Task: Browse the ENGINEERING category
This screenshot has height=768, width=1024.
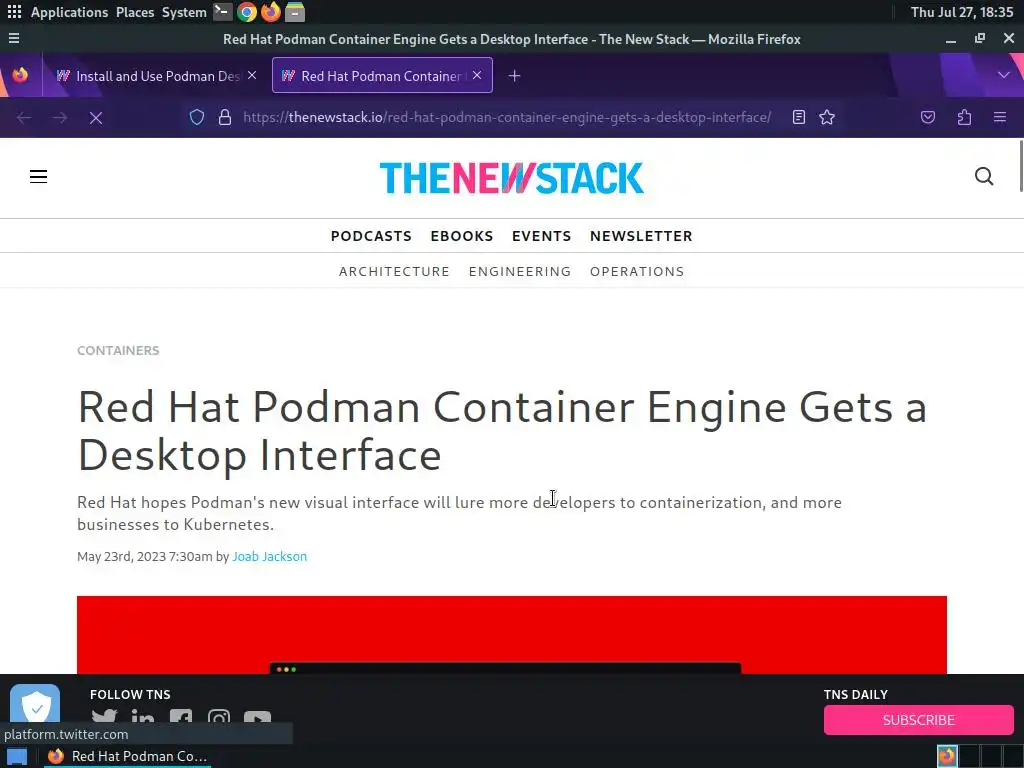Action: 520,271
